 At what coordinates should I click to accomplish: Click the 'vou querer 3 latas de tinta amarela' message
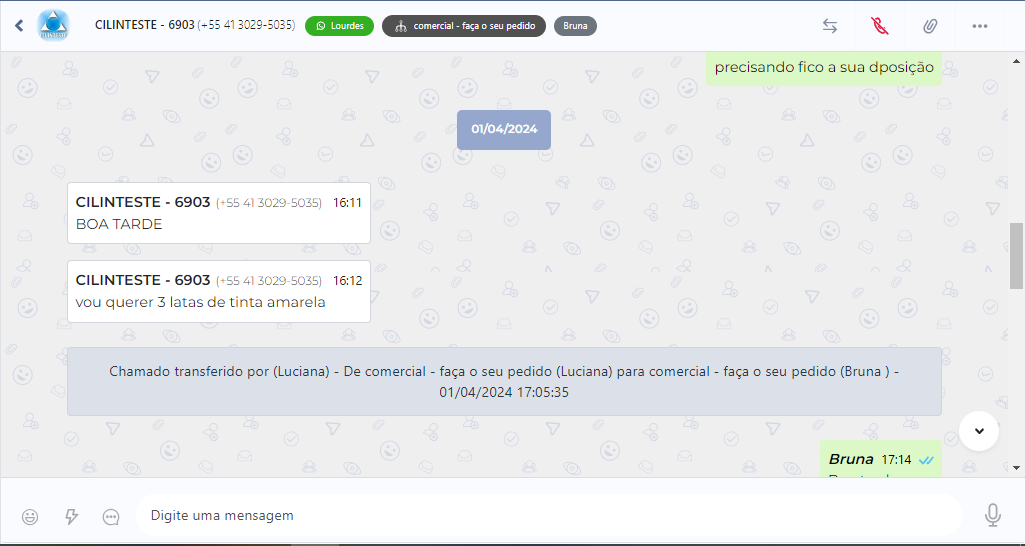point(201,302)
